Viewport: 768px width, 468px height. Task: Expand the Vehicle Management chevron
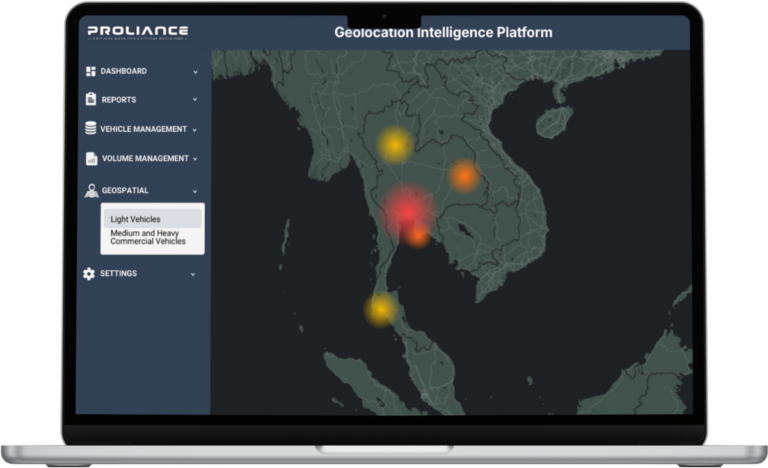[x=194, y=130]
